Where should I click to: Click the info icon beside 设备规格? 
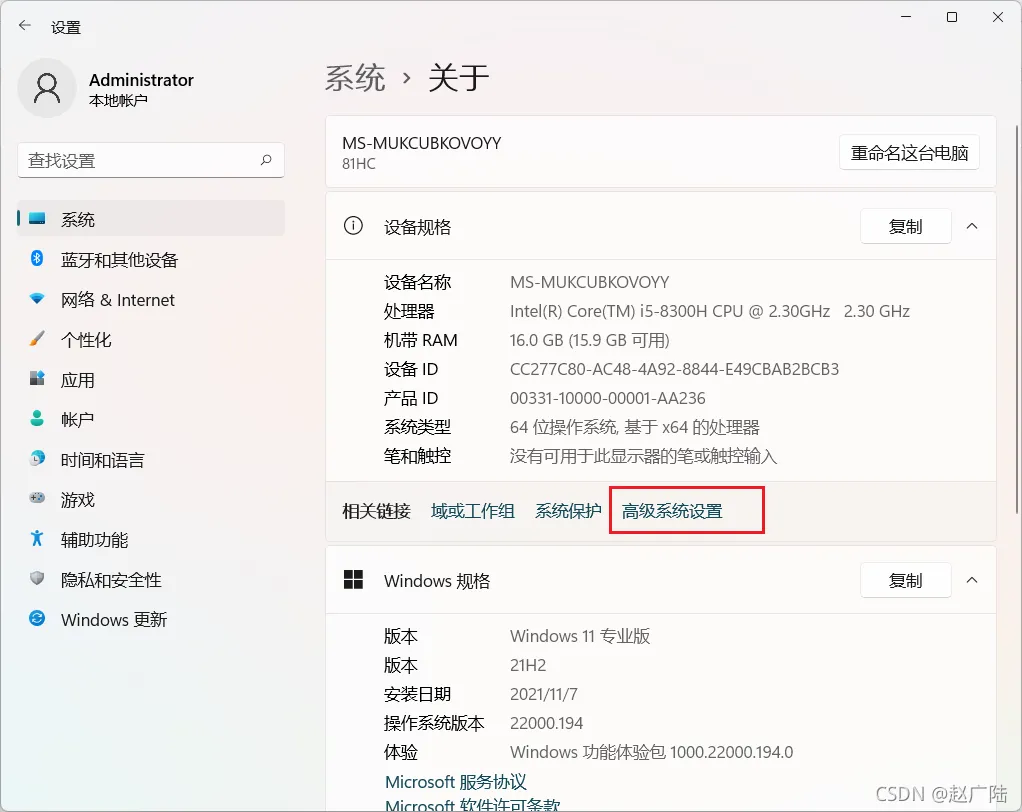[x=353, y=226]
